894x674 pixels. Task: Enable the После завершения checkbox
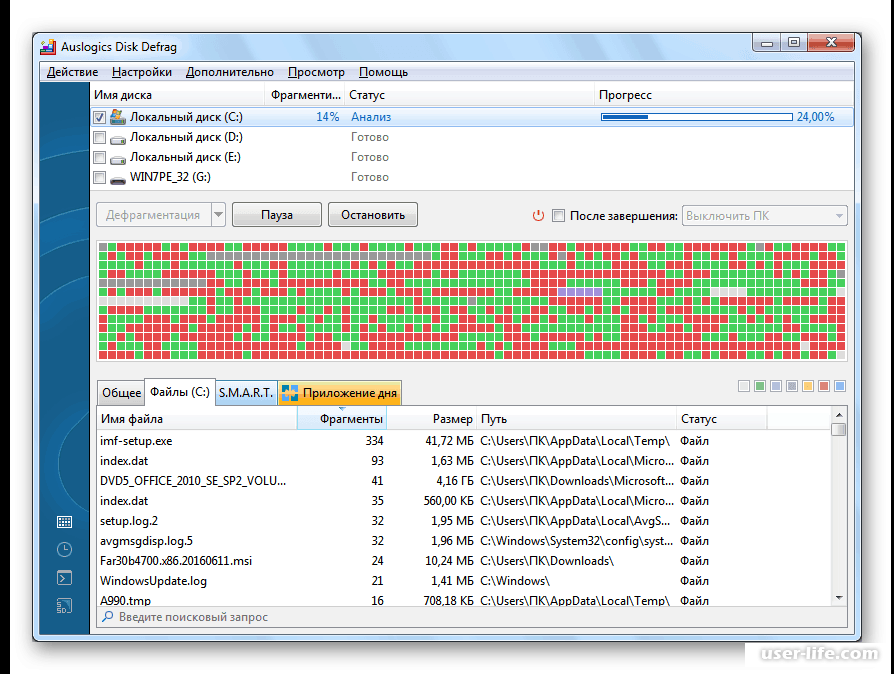(559, 216)
